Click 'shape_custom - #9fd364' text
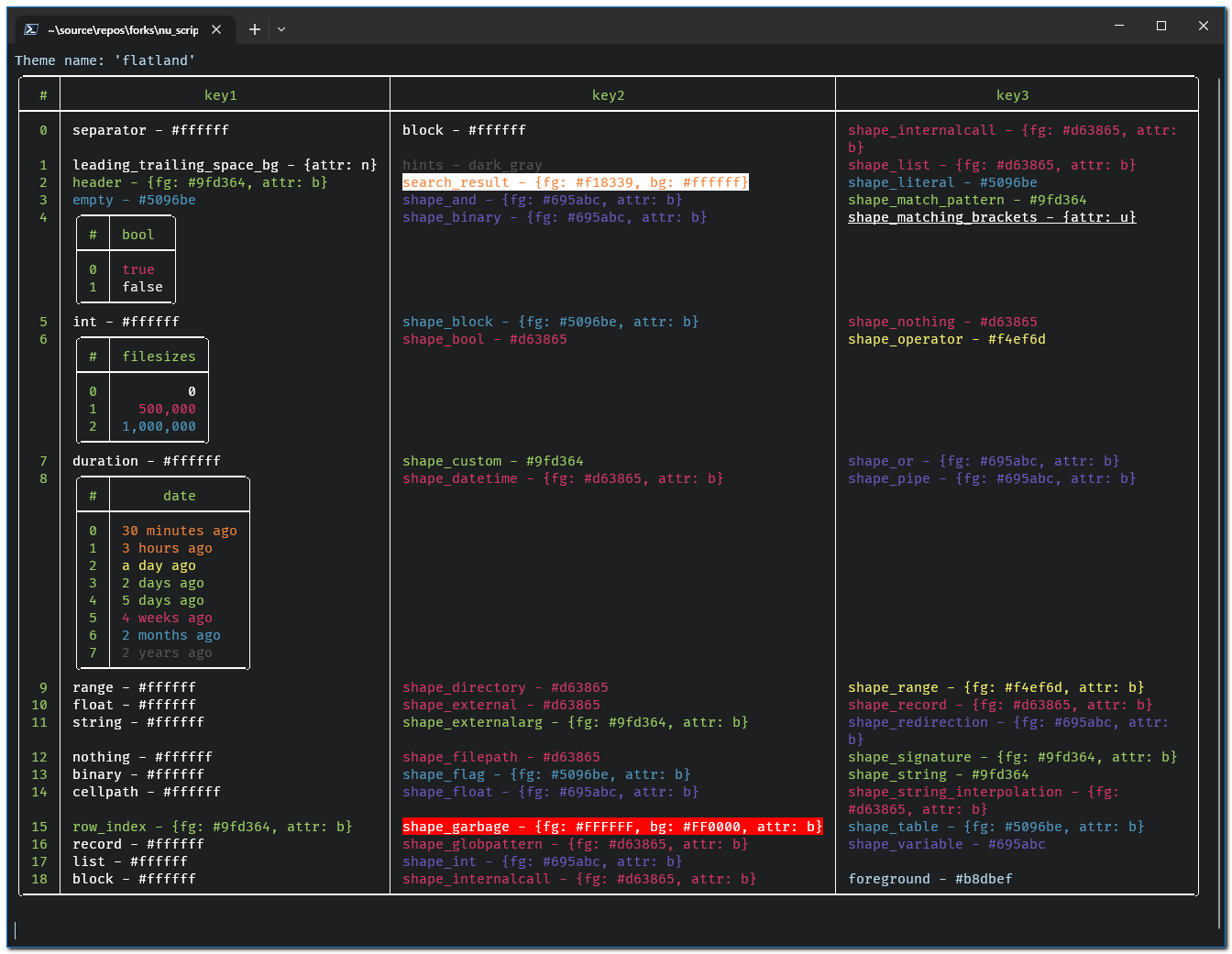This screenshot has height=954, width=1232. (493, 461)
